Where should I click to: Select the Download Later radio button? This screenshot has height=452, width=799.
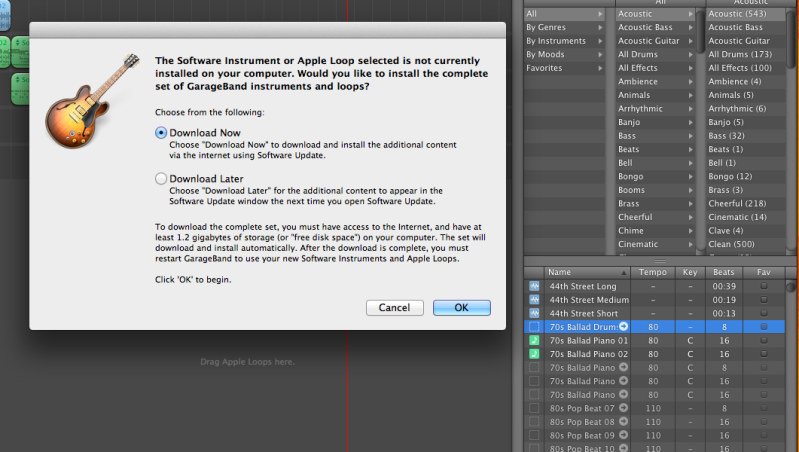pyautogui.click(x=161, y=178)
